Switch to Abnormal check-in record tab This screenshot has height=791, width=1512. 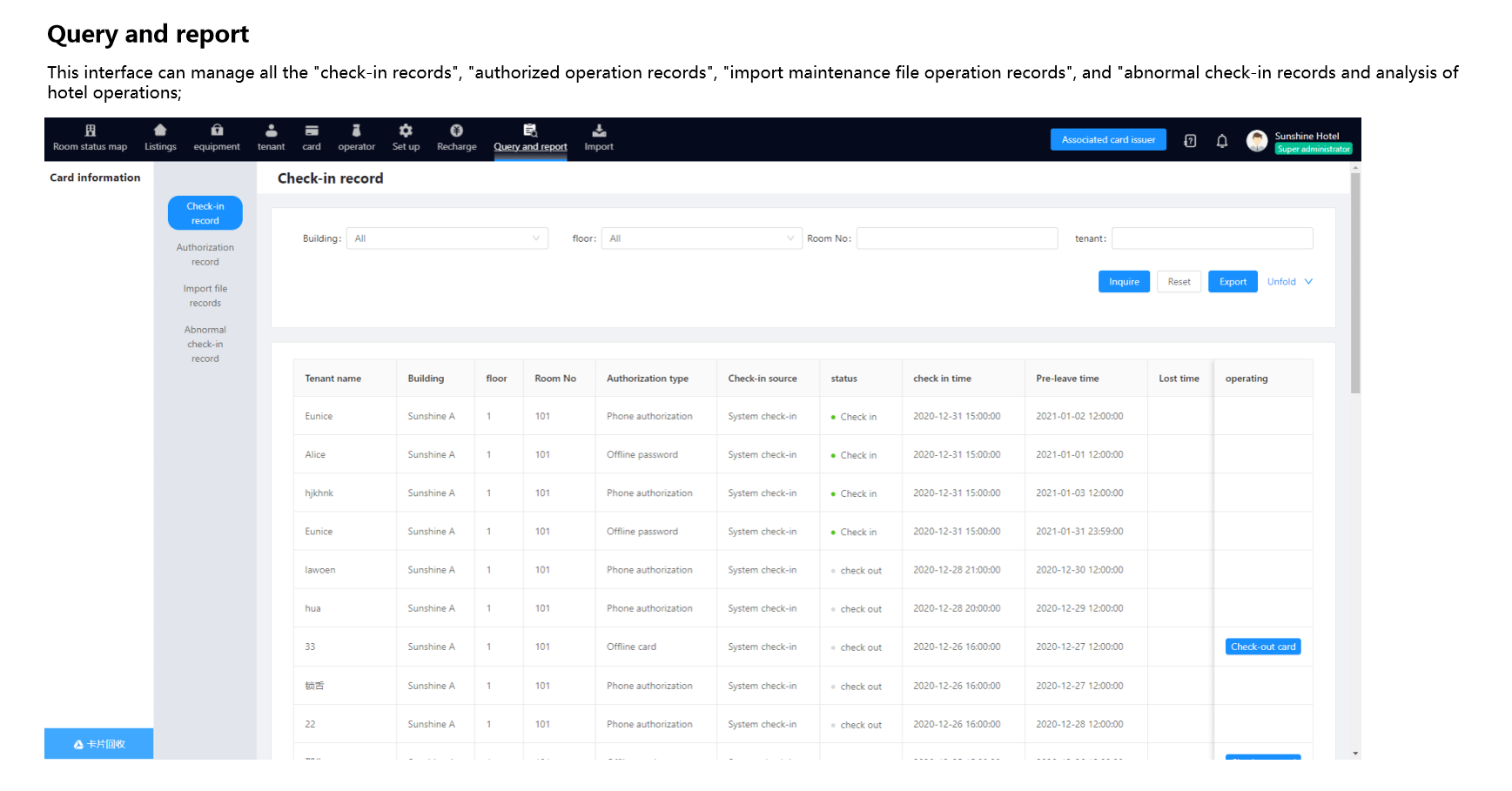(205, 344)
